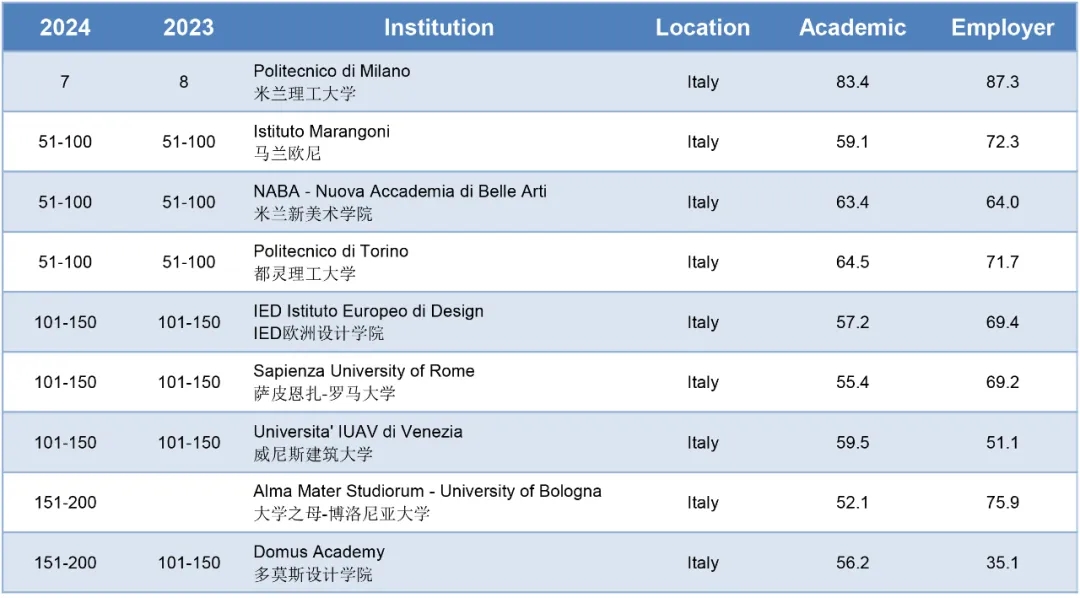Image resolution: width=1080 pixels, height=598 pixels.
Task: Click Sapienza University of Rome entry
Action: [x=364, y=371]
